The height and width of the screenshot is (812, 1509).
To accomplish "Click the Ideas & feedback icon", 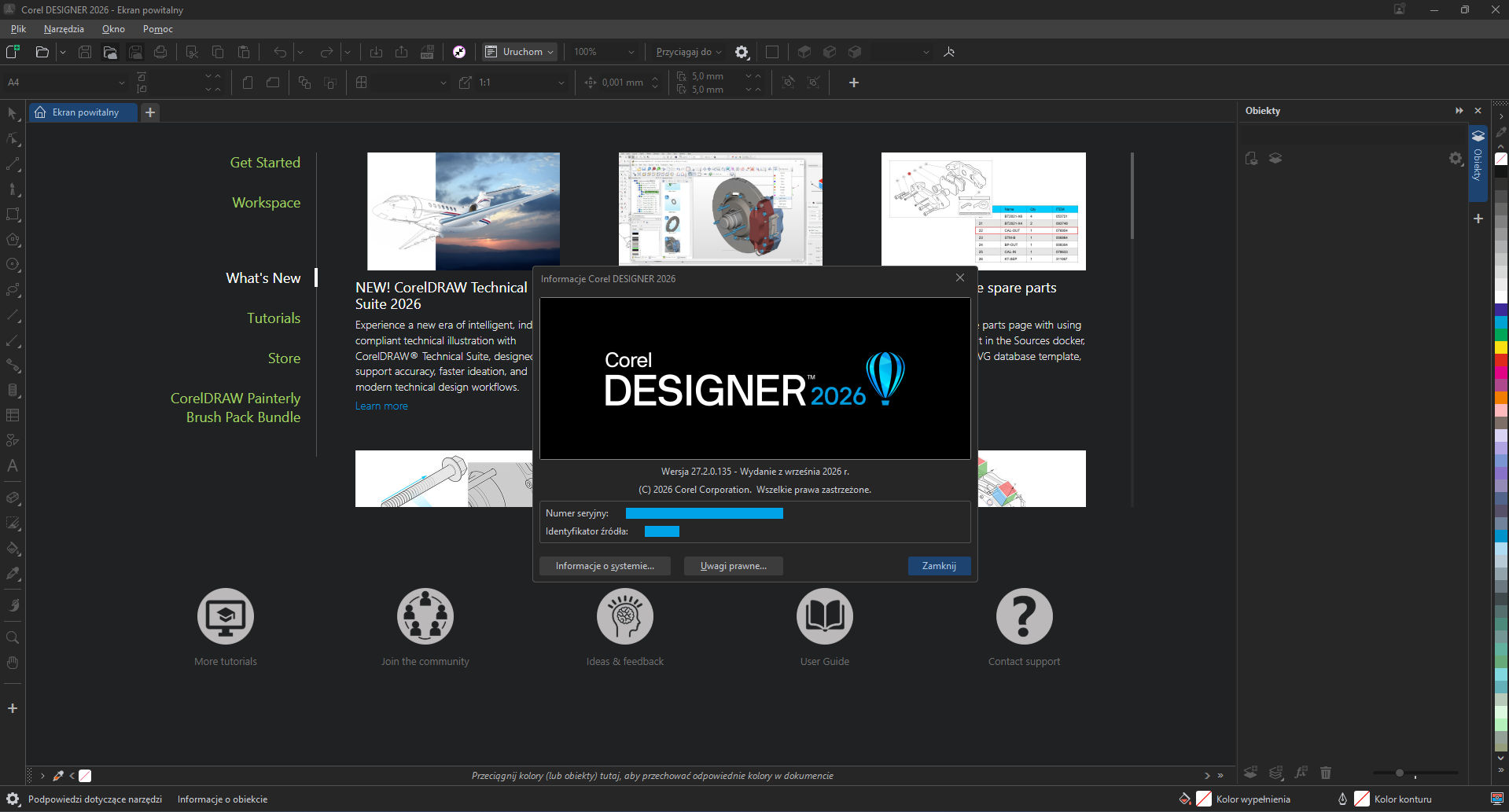I will pos(625,616).
